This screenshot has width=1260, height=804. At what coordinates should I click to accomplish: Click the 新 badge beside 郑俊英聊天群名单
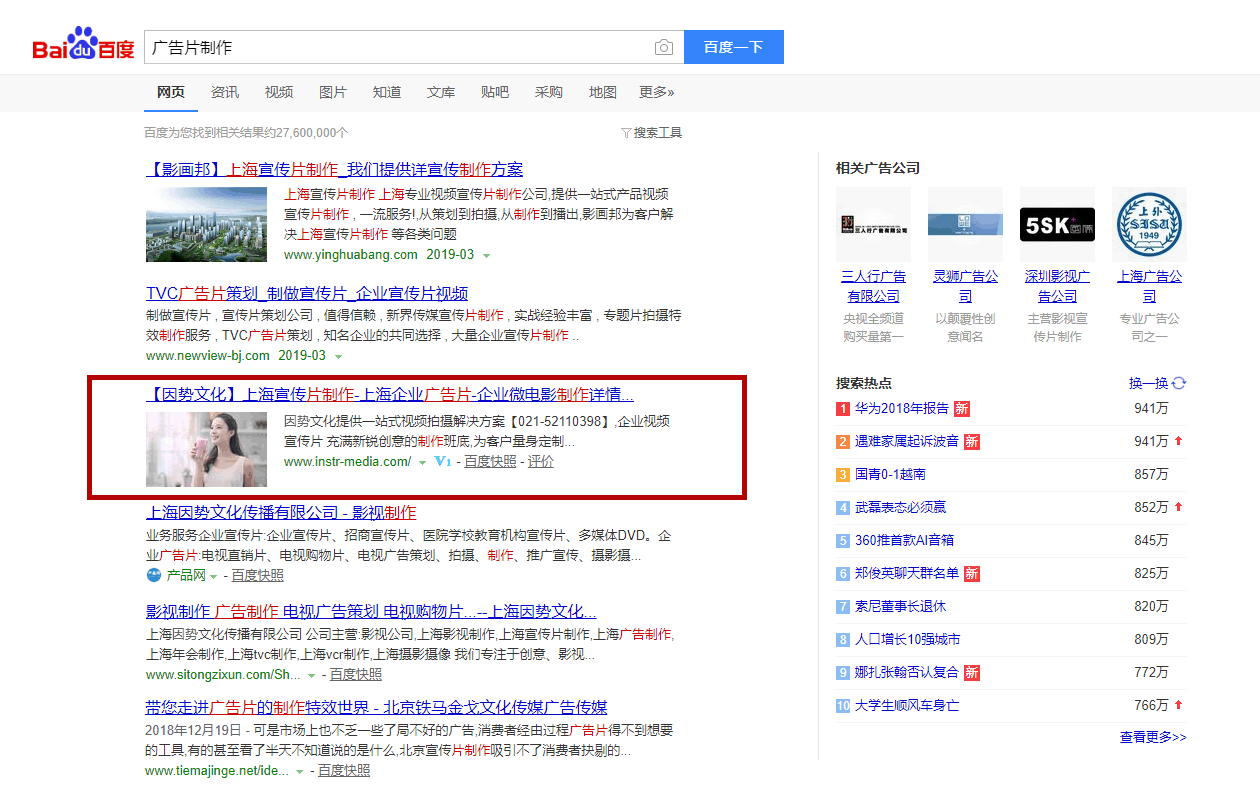(x=972, y=573)
